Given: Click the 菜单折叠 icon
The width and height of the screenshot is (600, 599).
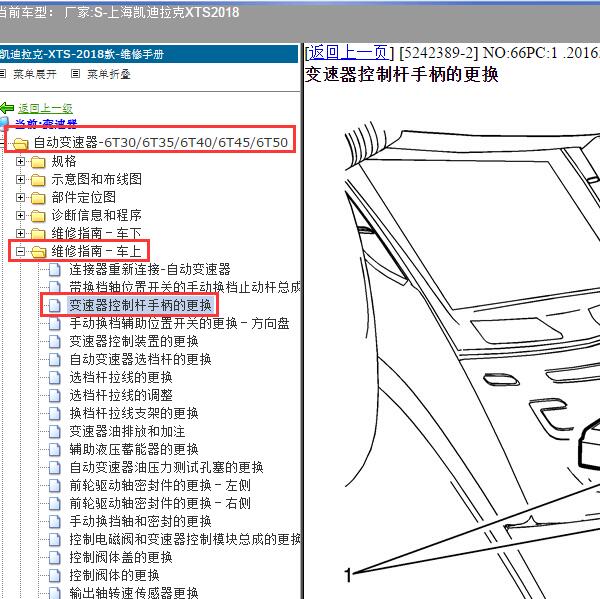Looking at the screenshot, I should pos(76,74).
